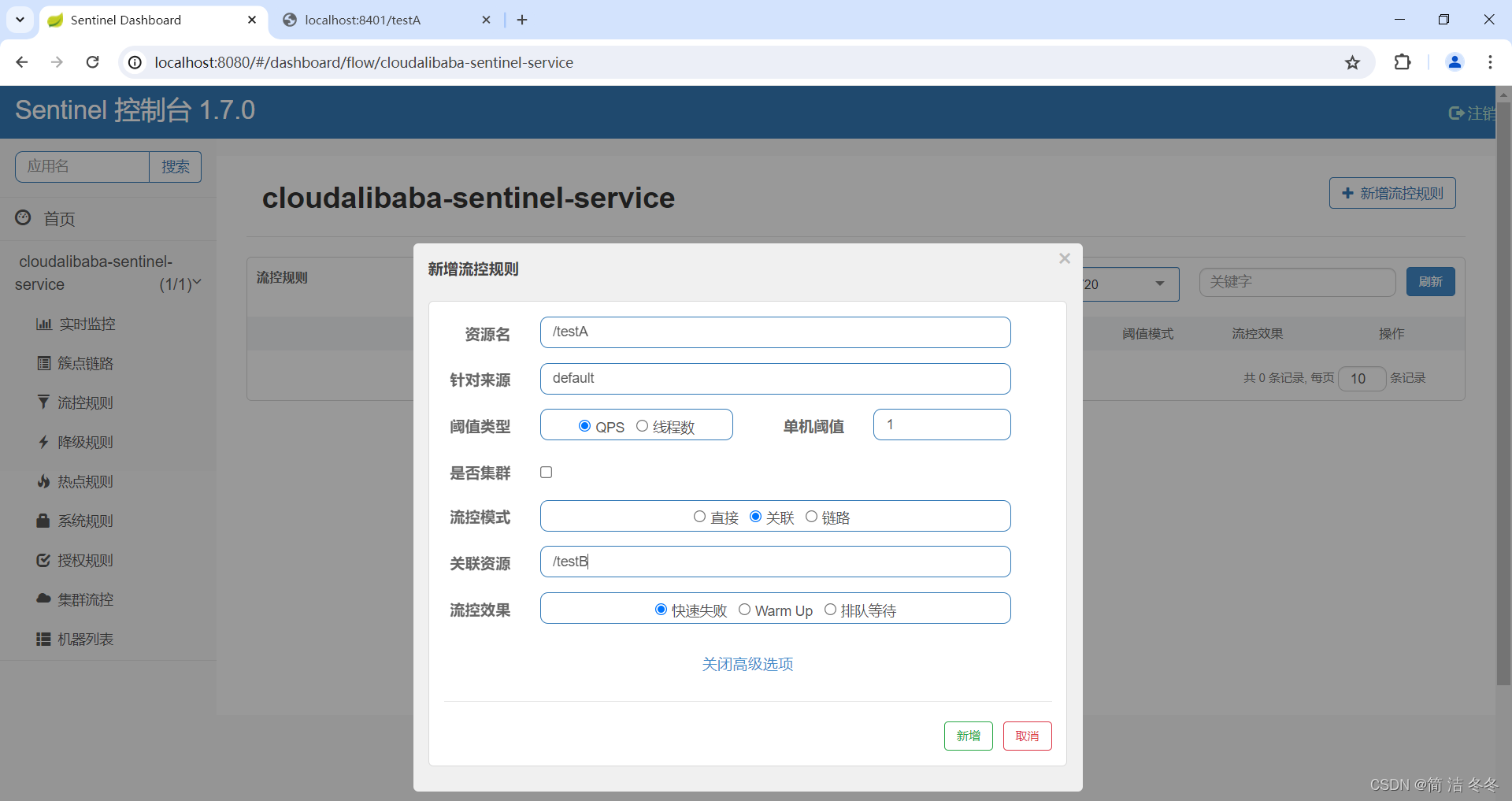Open 授权规则 menu item
The height and width of the screenshot is (801, 1512).
click(x=85, y=560)
